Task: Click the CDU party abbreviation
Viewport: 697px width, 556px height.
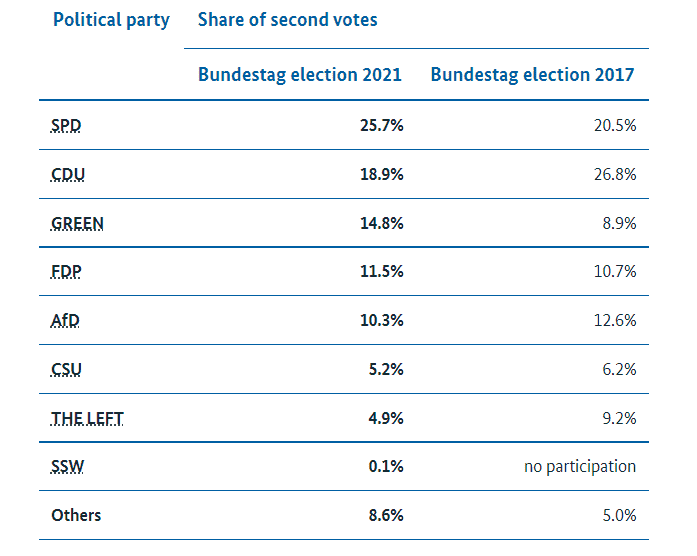Action: [68, 175]
